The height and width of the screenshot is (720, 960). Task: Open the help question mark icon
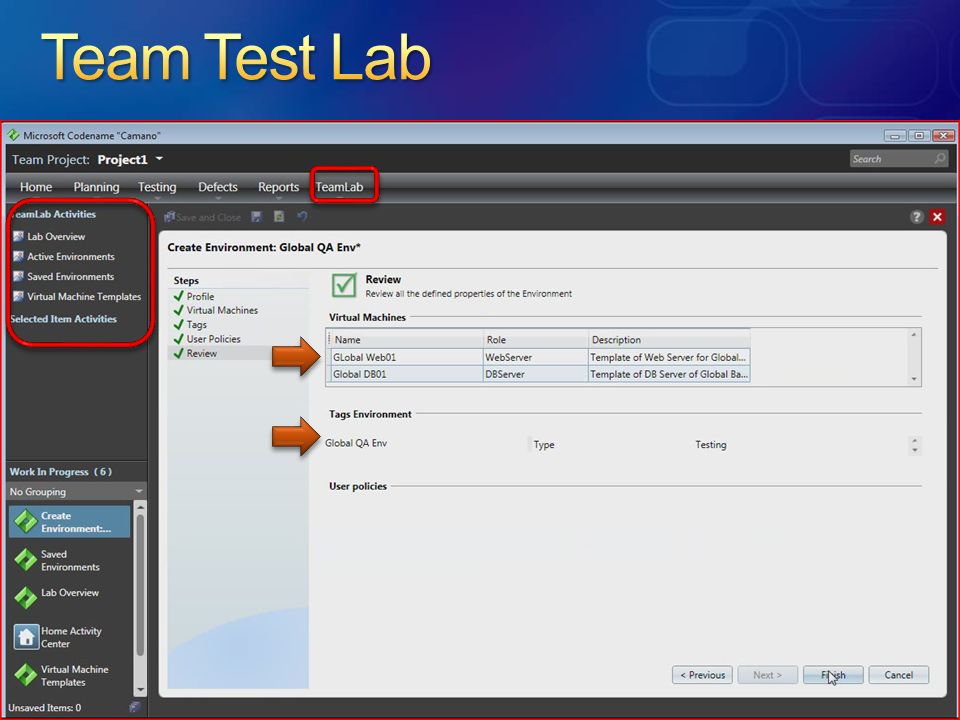click(917, 217)
